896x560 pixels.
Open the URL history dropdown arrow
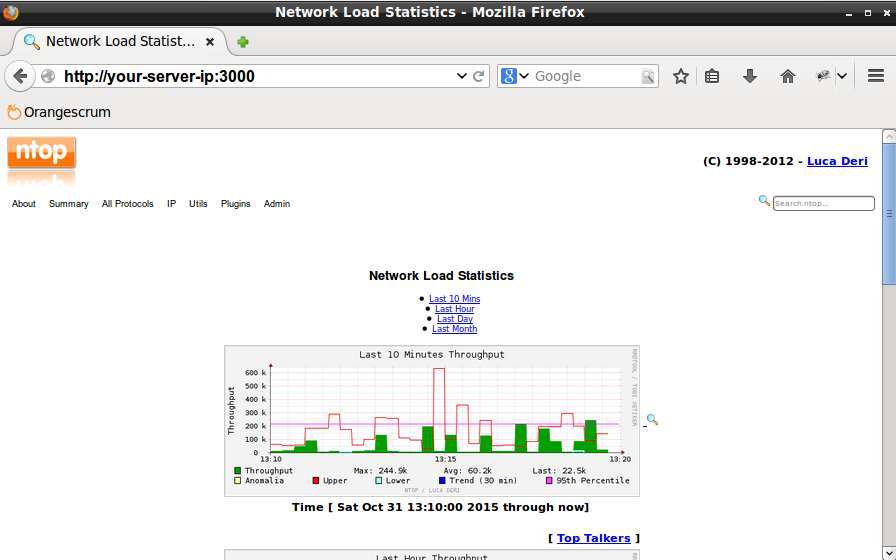pos(461,76)
